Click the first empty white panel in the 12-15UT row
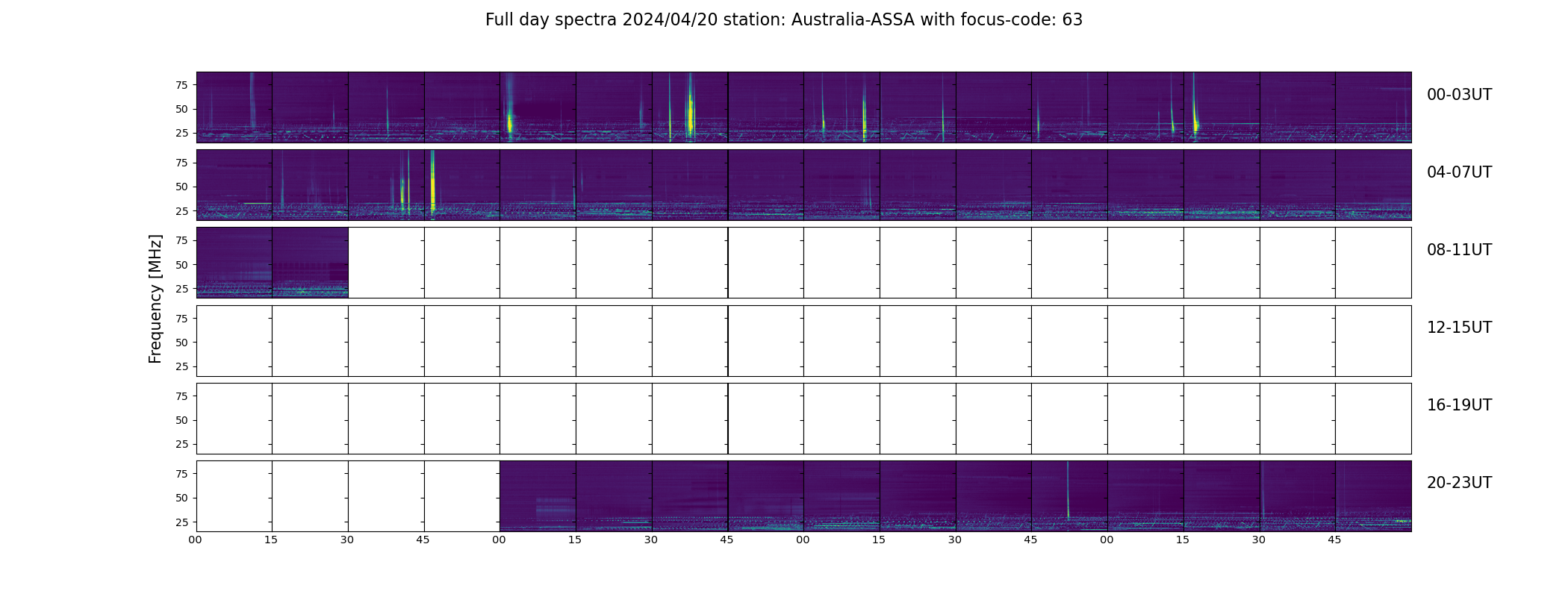Screen dimensions: 1568x597 tap(234, 340)
